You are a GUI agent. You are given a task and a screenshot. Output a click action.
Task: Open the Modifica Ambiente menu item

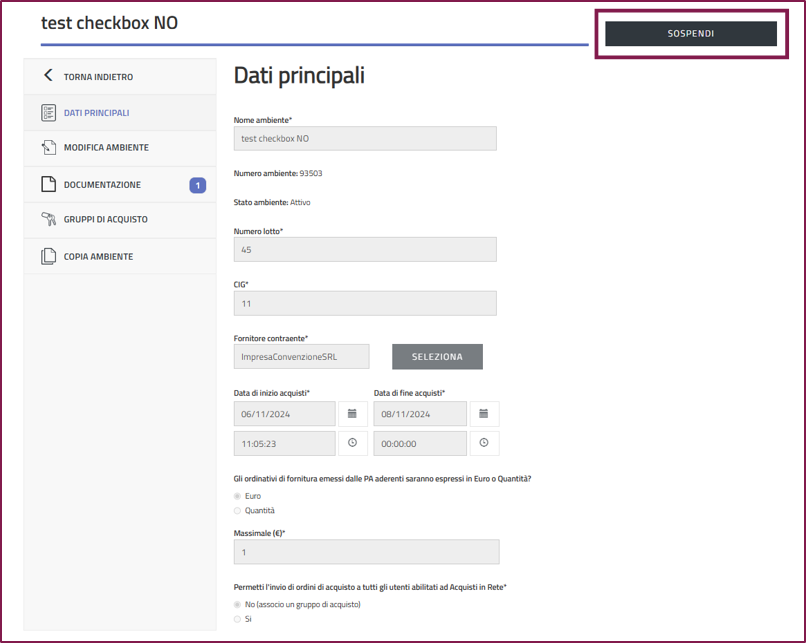click(x=106, y=148)
